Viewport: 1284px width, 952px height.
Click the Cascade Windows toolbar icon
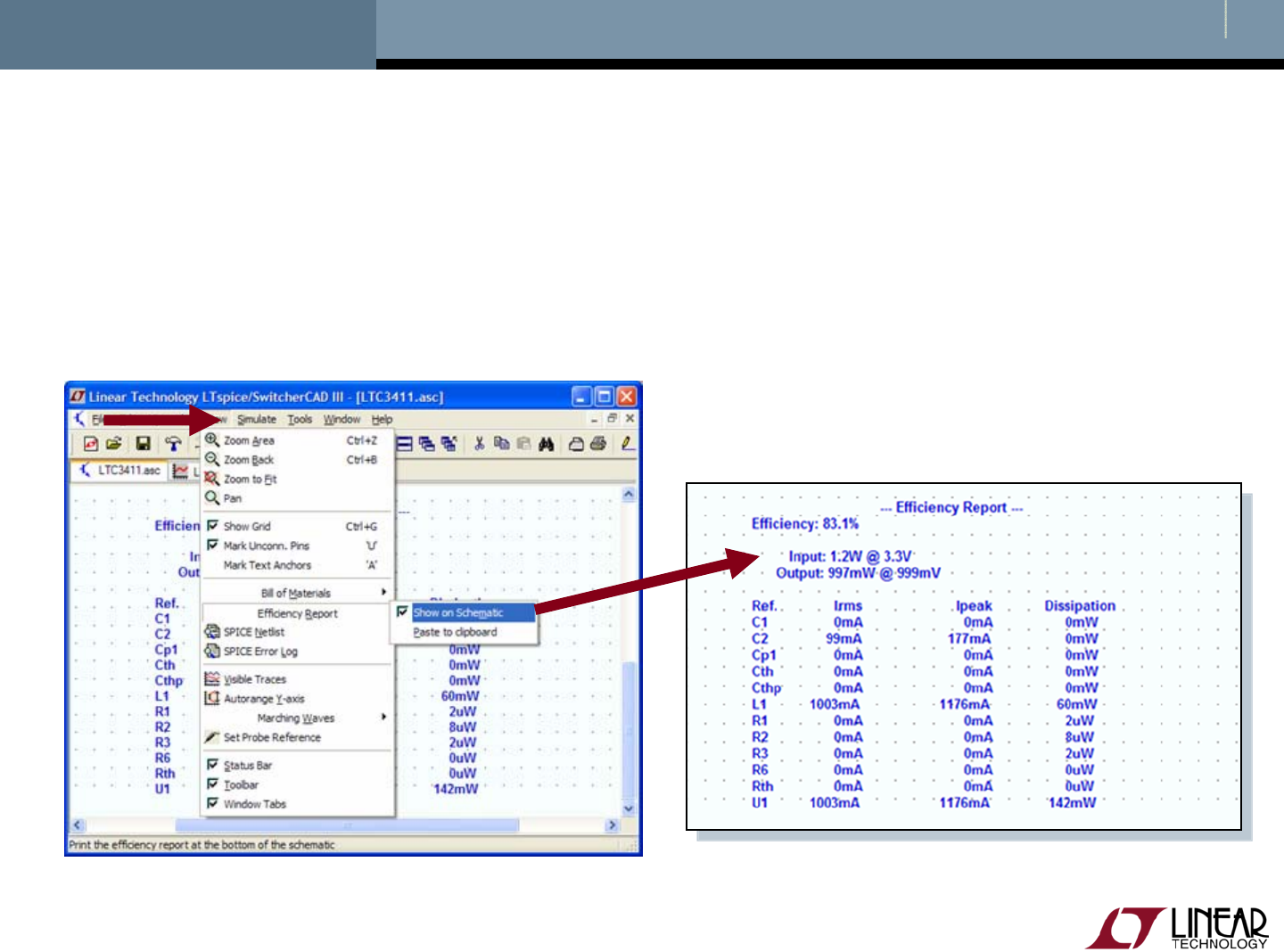(x=427, y=444)
